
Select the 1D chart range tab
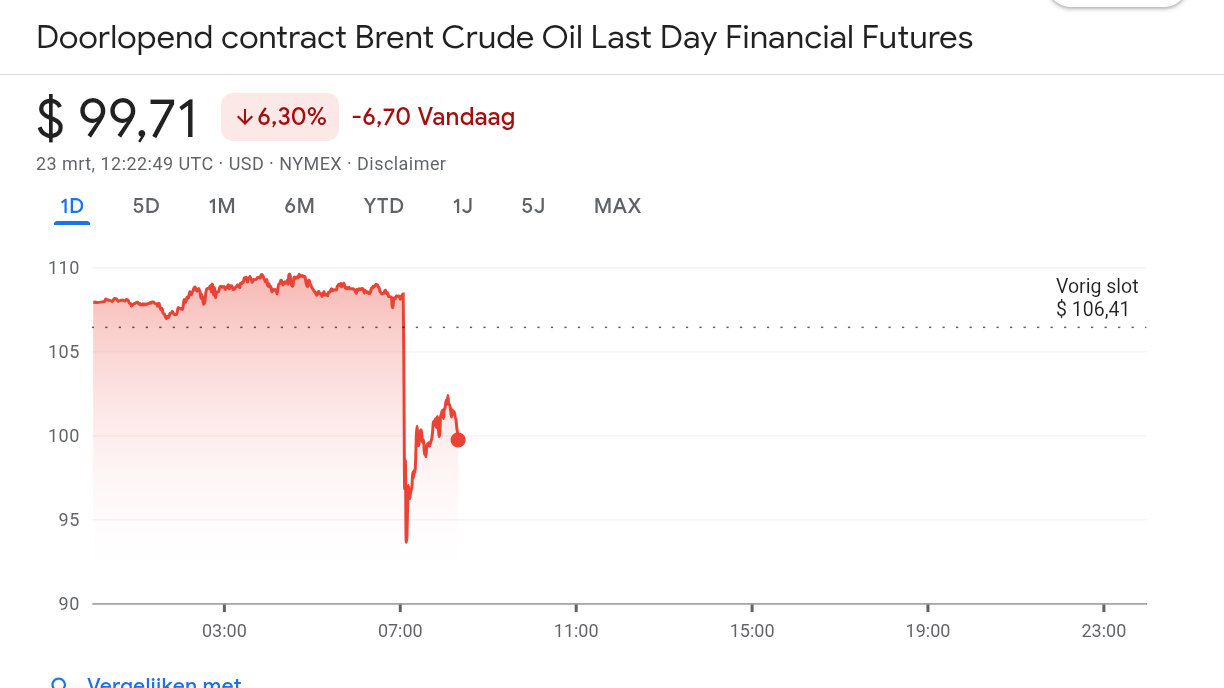[x=72, y=206]
